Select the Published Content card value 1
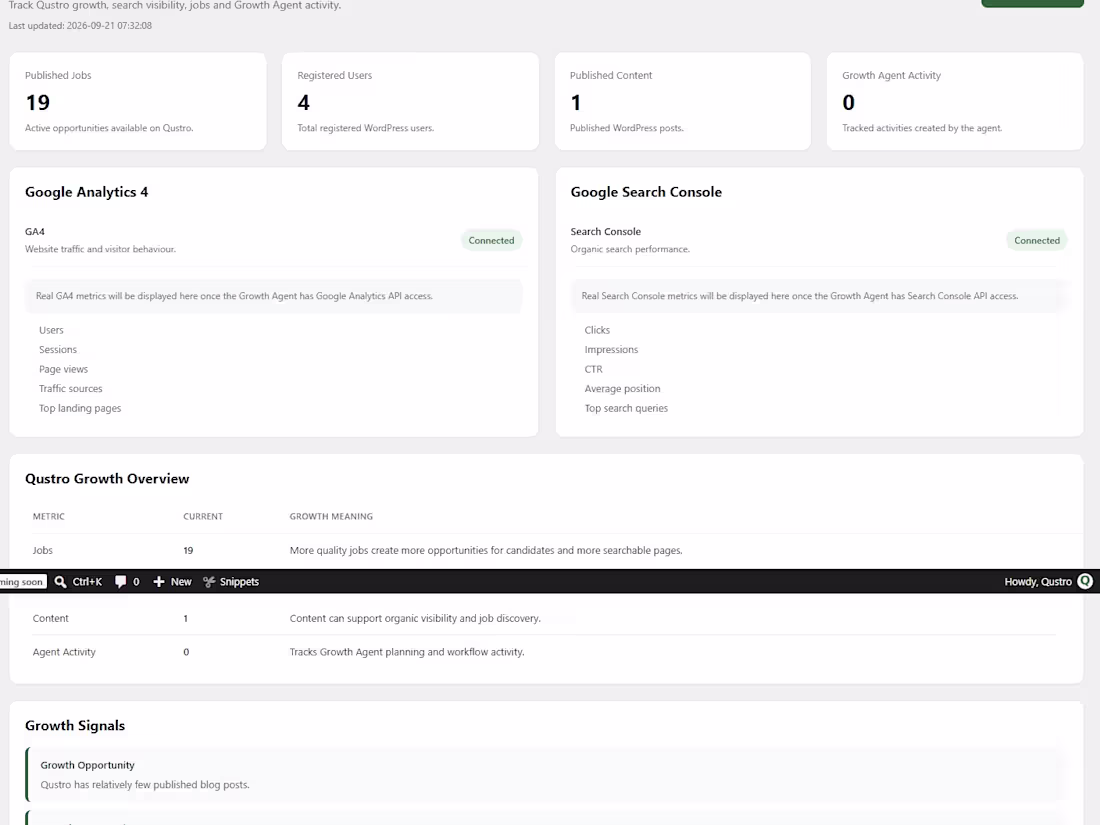 click(576, 102)
